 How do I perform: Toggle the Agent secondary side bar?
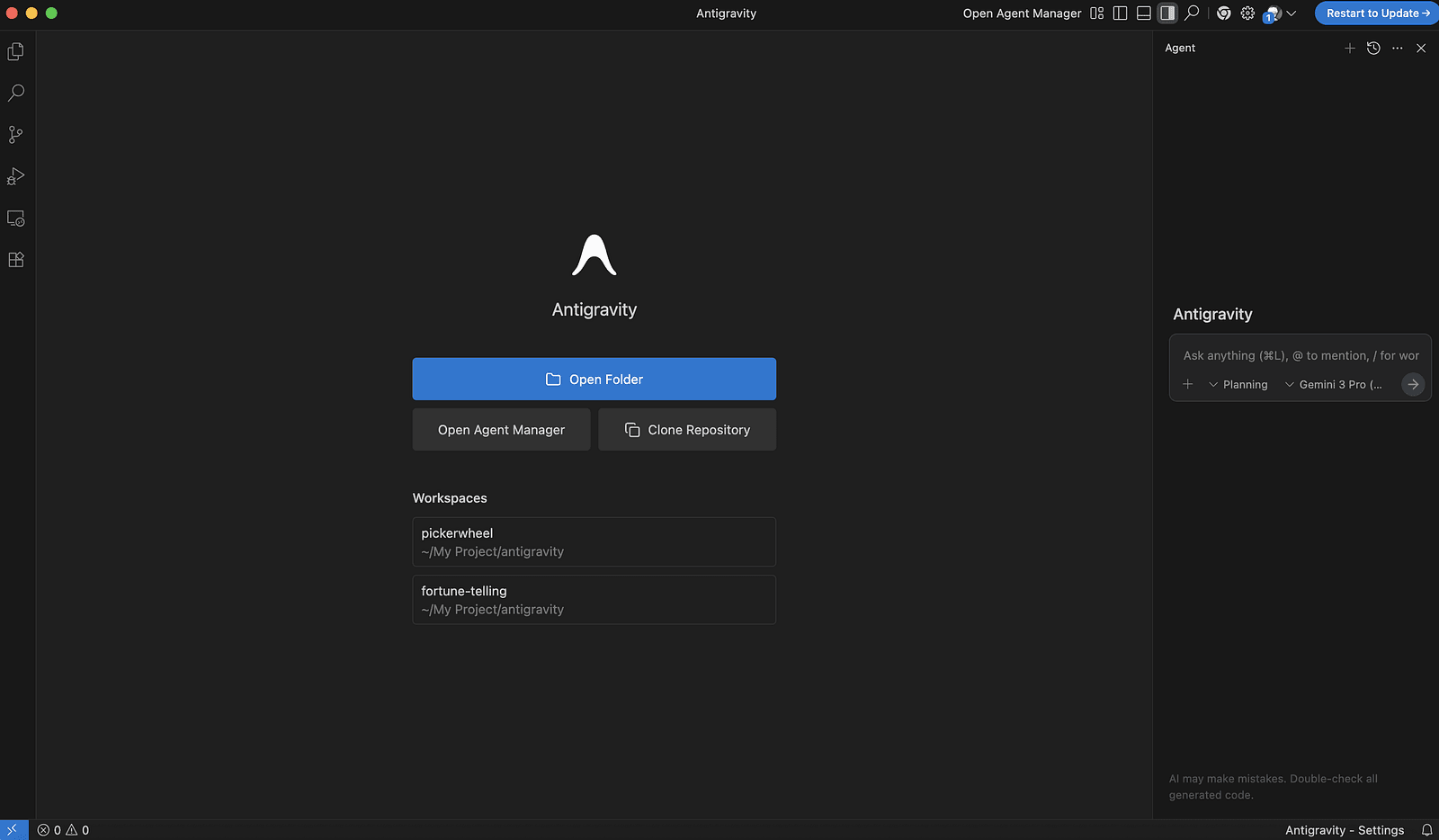[x=1167, y=13]
